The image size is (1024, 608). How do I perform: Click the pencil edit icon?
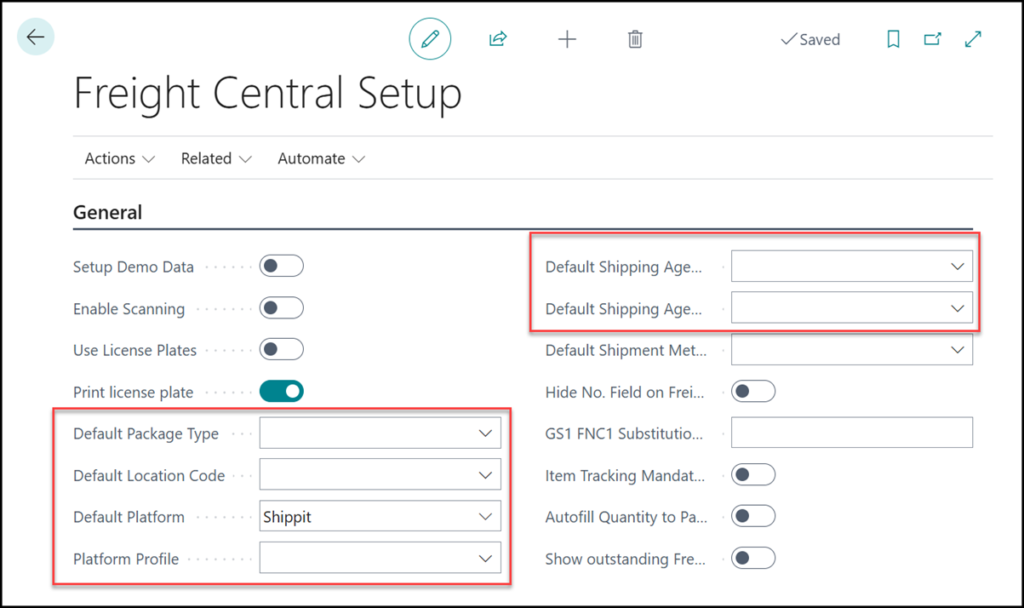pyautogui.click(x=430, y=39)
